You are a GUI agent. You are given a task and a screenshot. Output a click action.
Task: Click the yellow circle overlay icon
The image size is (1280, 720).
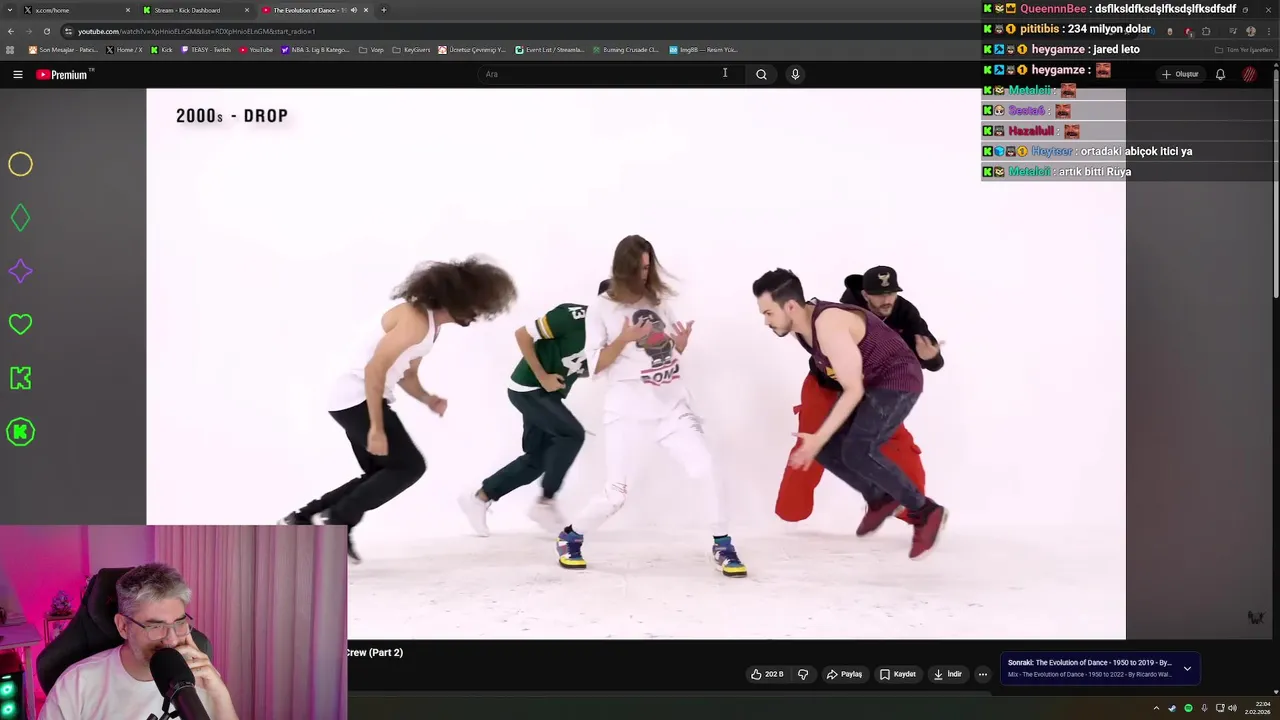pos(20,164)
